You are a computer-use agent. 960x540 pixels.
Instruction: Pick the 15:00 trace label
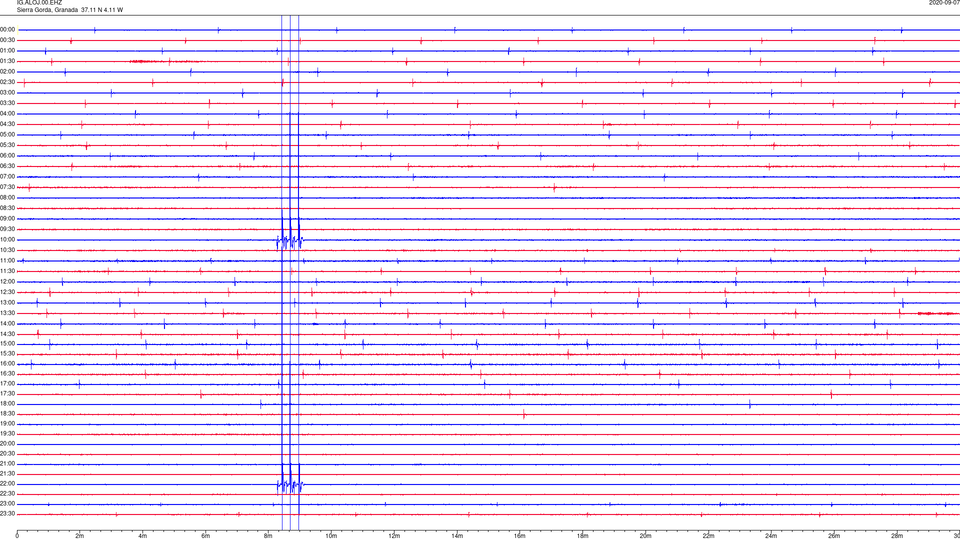8,343
